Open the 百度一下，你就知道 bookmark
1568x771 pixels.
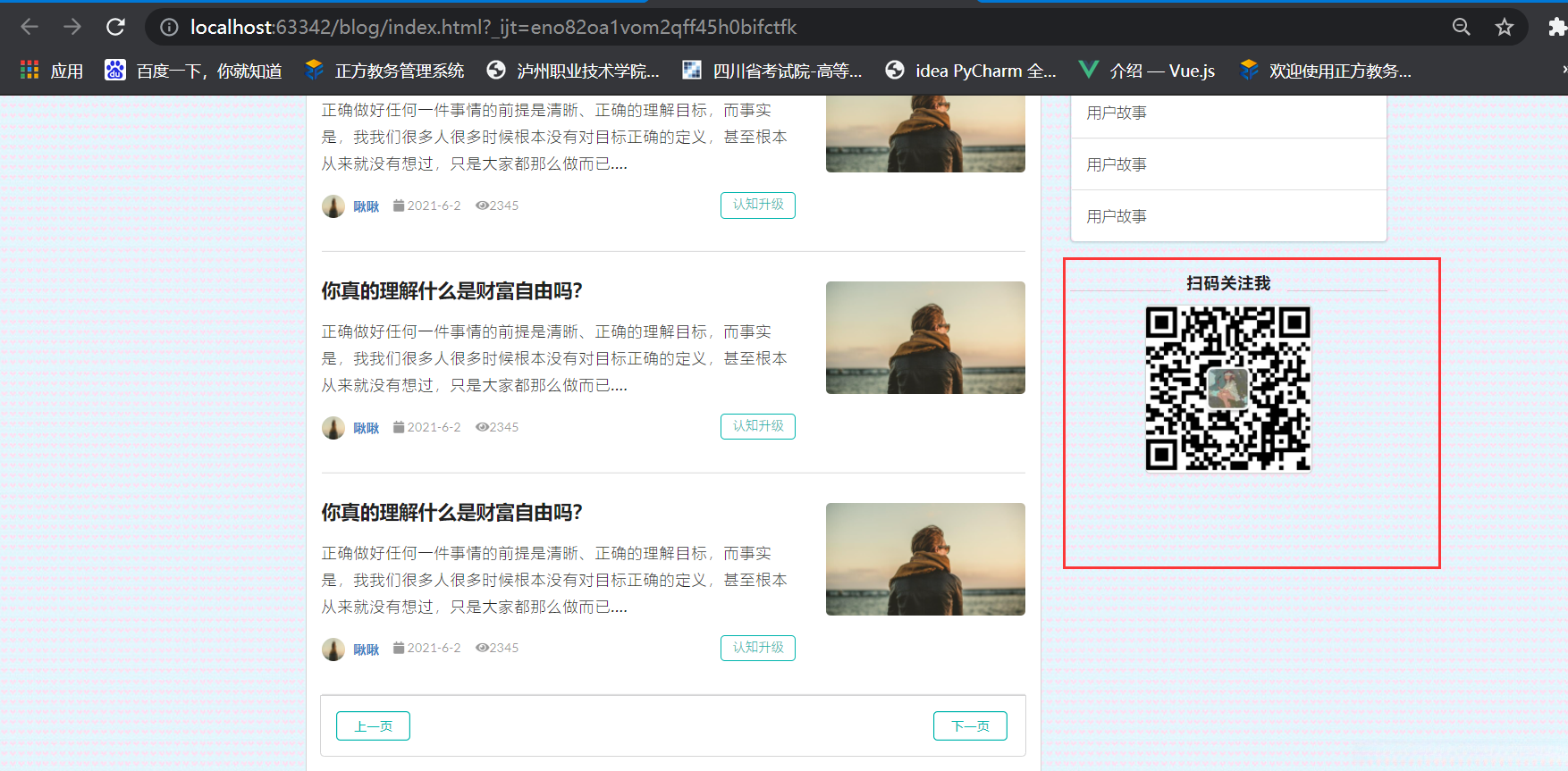194,71
